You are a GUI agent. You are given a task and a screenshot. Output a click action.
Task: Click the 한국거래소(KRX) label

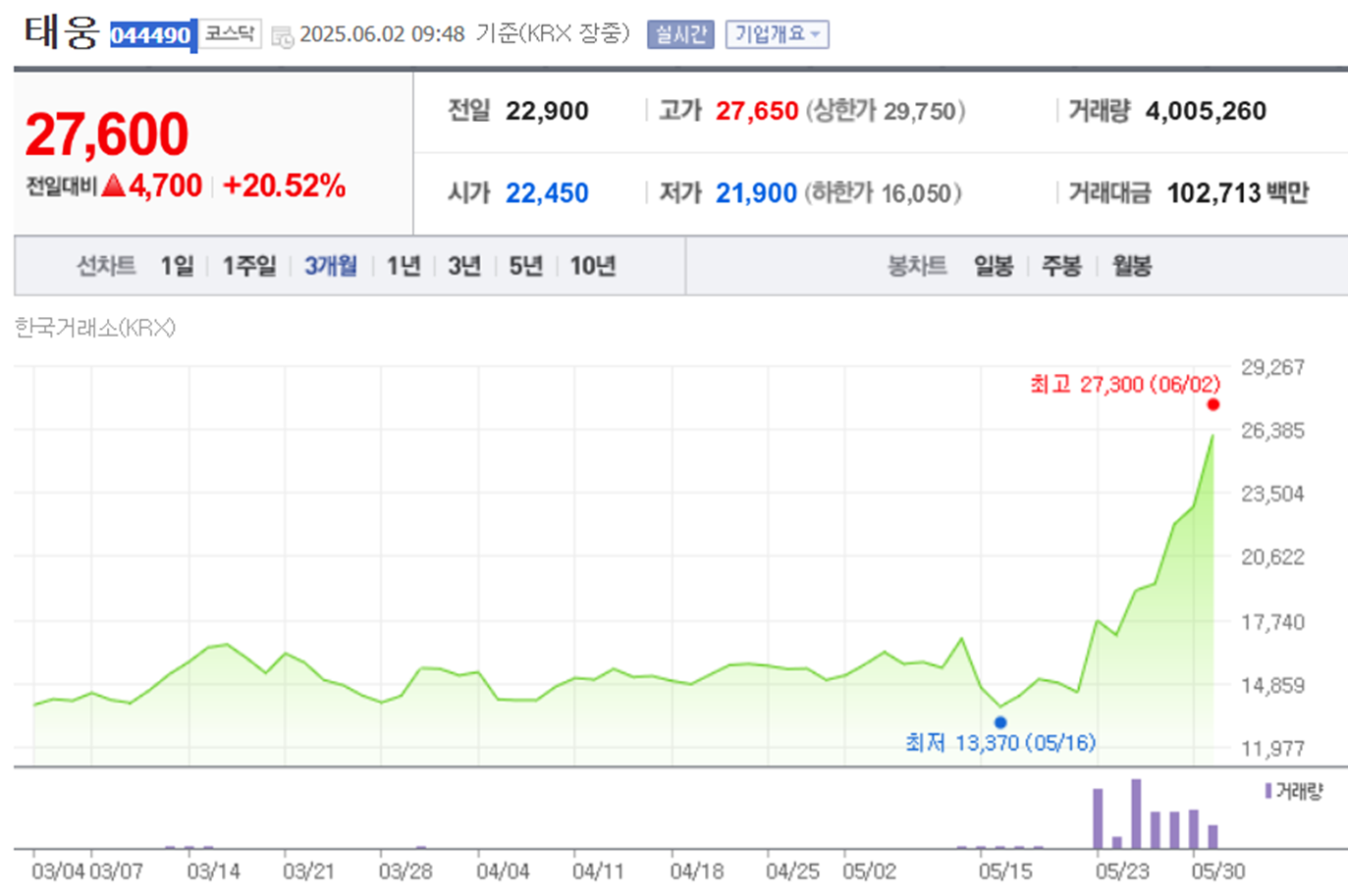[95, 328]
